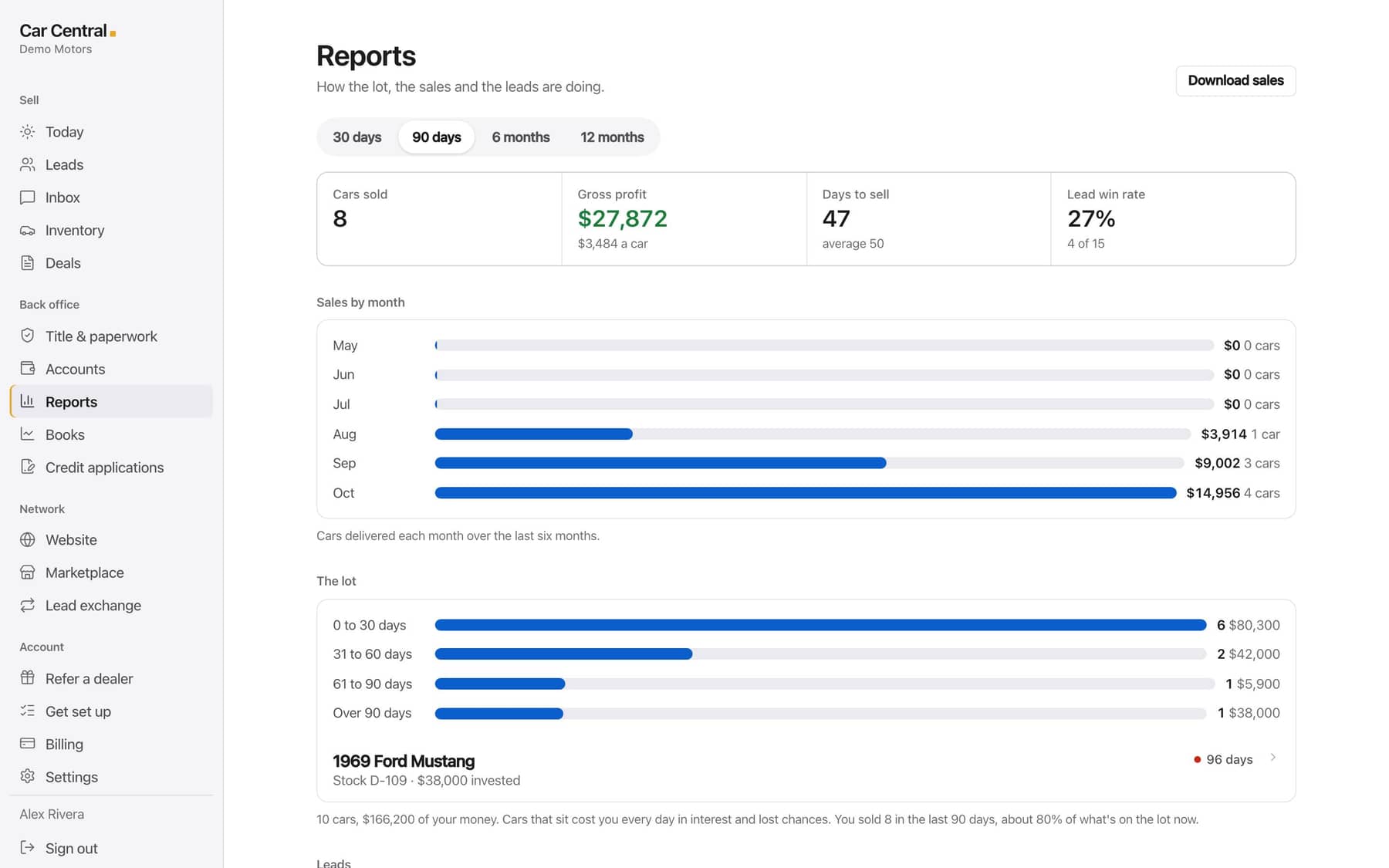The image size is (1389, 868).
Task: Click the Leads people icon
Action: (x=28, y=164)
